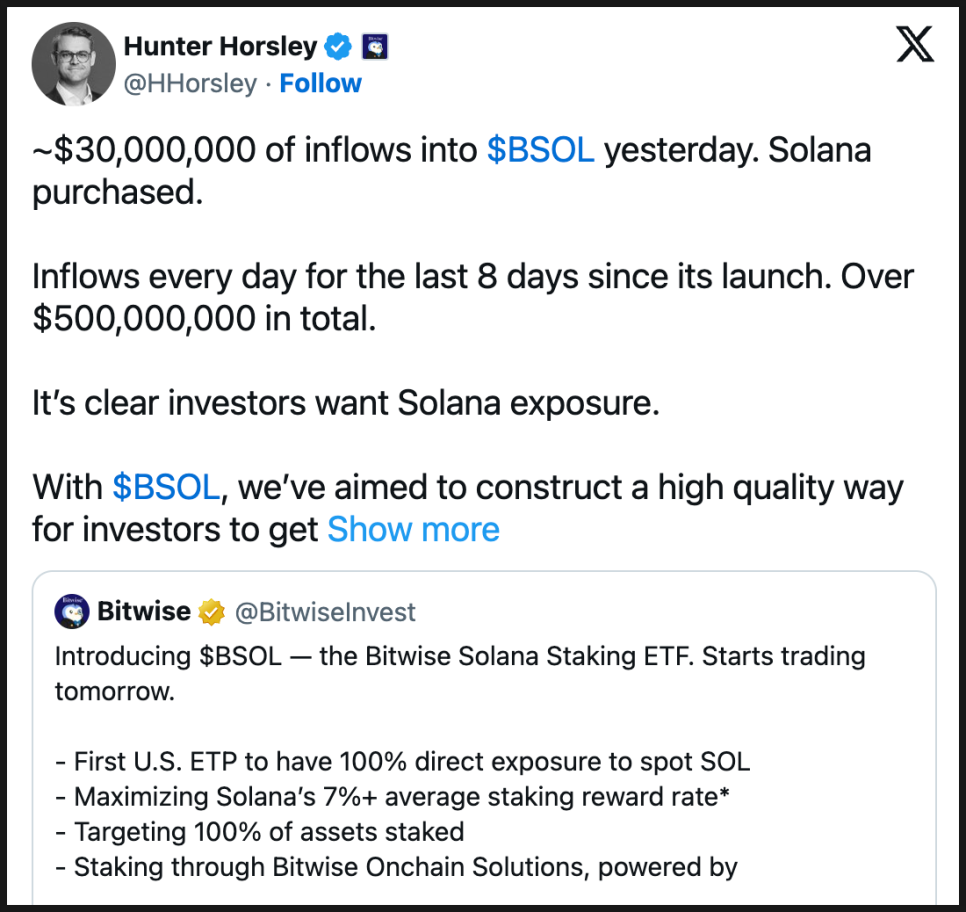Click the affiliate badge beside Hunter Horsley's name
The image size is (966, 912).
(x=373, y=46)
